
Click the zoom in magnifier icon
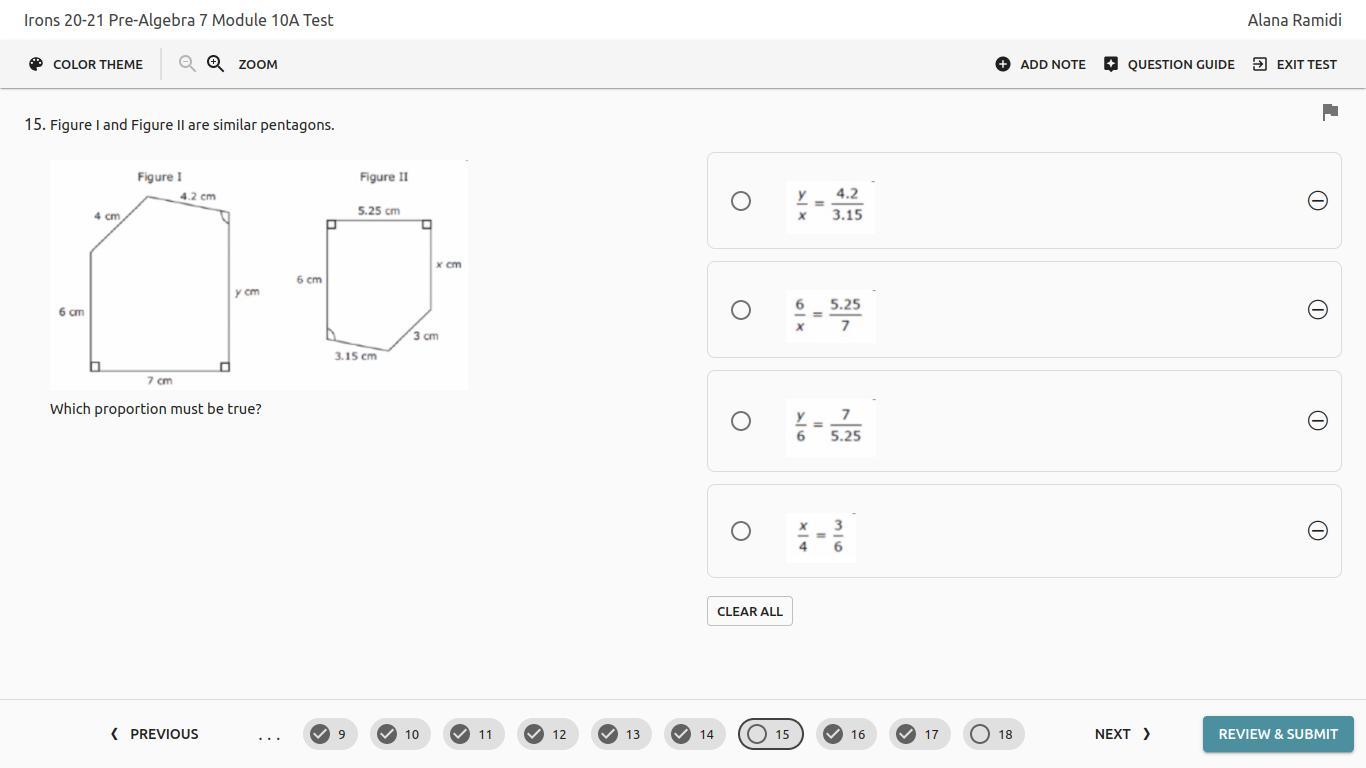(215, 64)
